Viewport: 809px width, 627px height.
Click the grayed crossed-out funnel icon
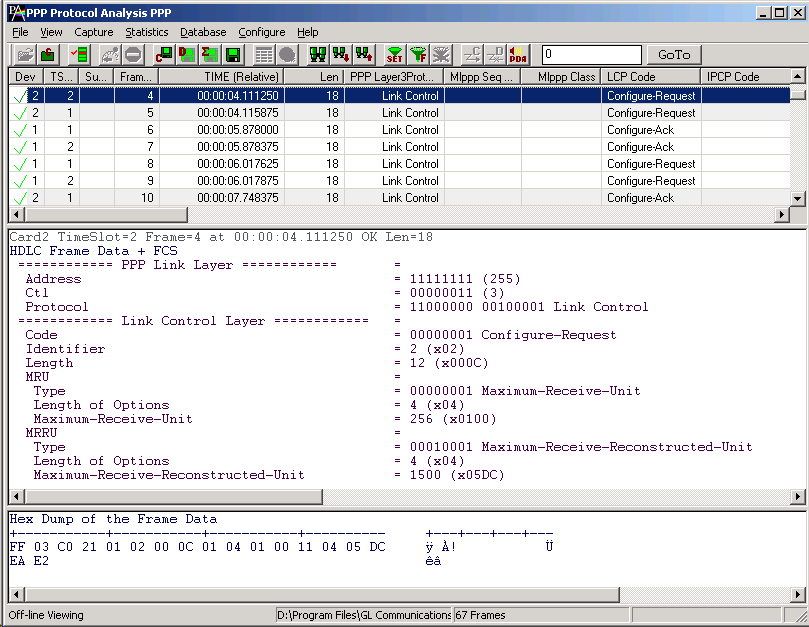tap(441, 54)
